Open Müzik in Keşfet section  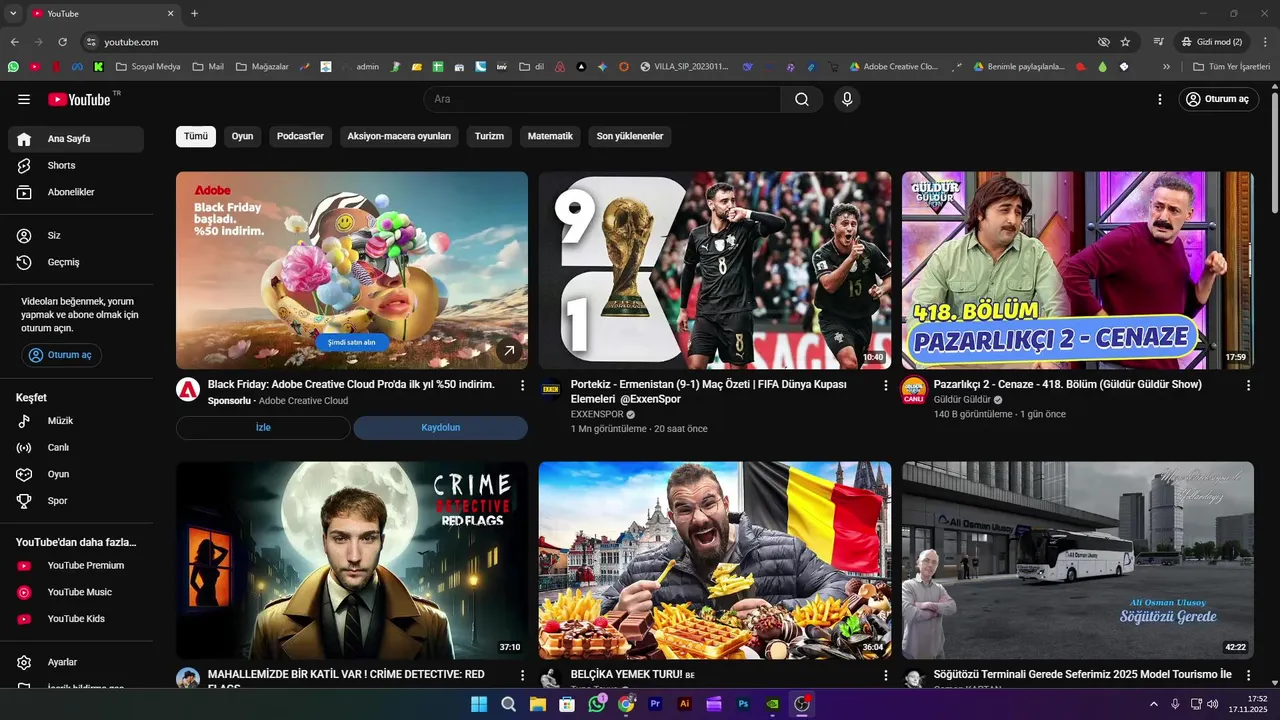[76, 421]
